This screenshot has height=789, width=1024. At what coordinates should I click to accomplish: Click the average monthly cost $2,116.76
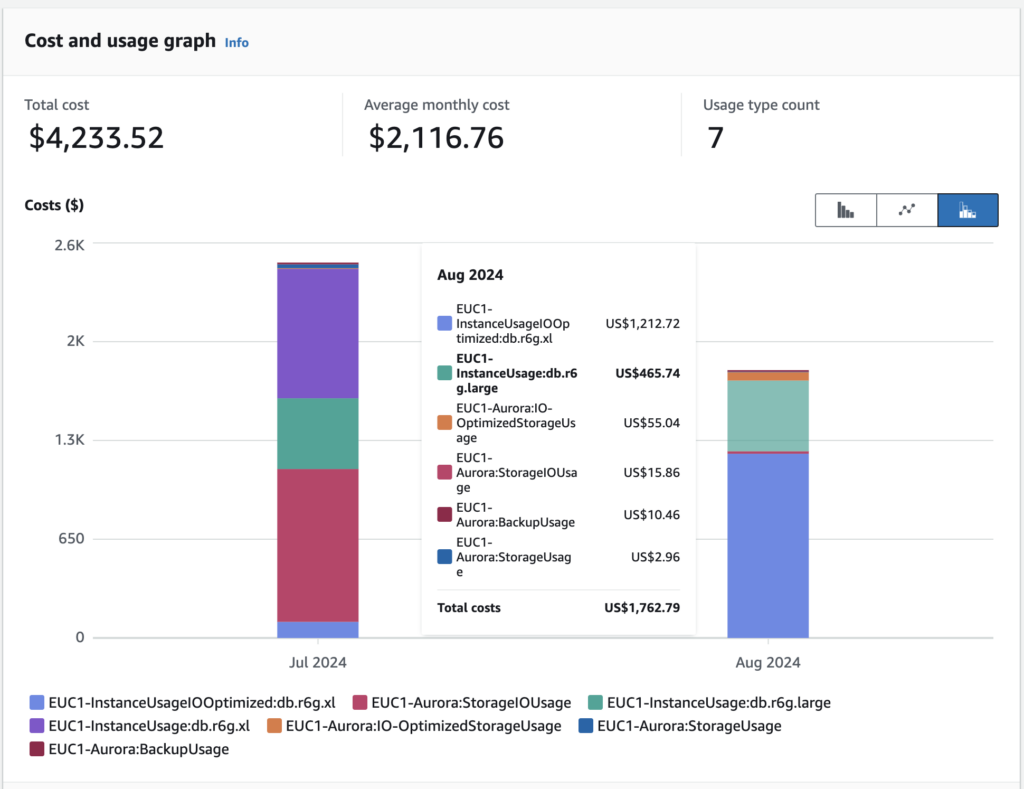tap(436, 138)
